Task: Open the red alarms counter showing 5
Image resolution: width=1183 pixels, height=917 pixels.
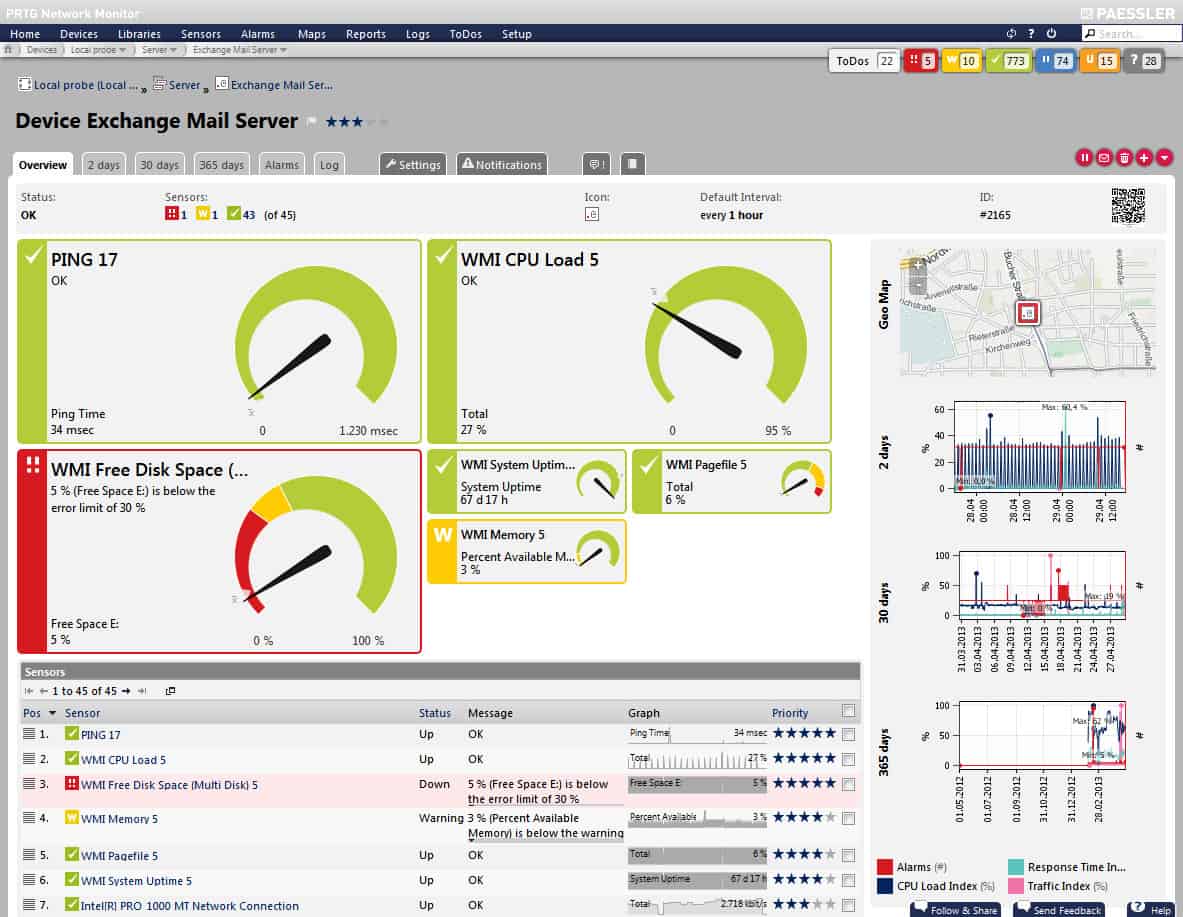Action: 921,61
